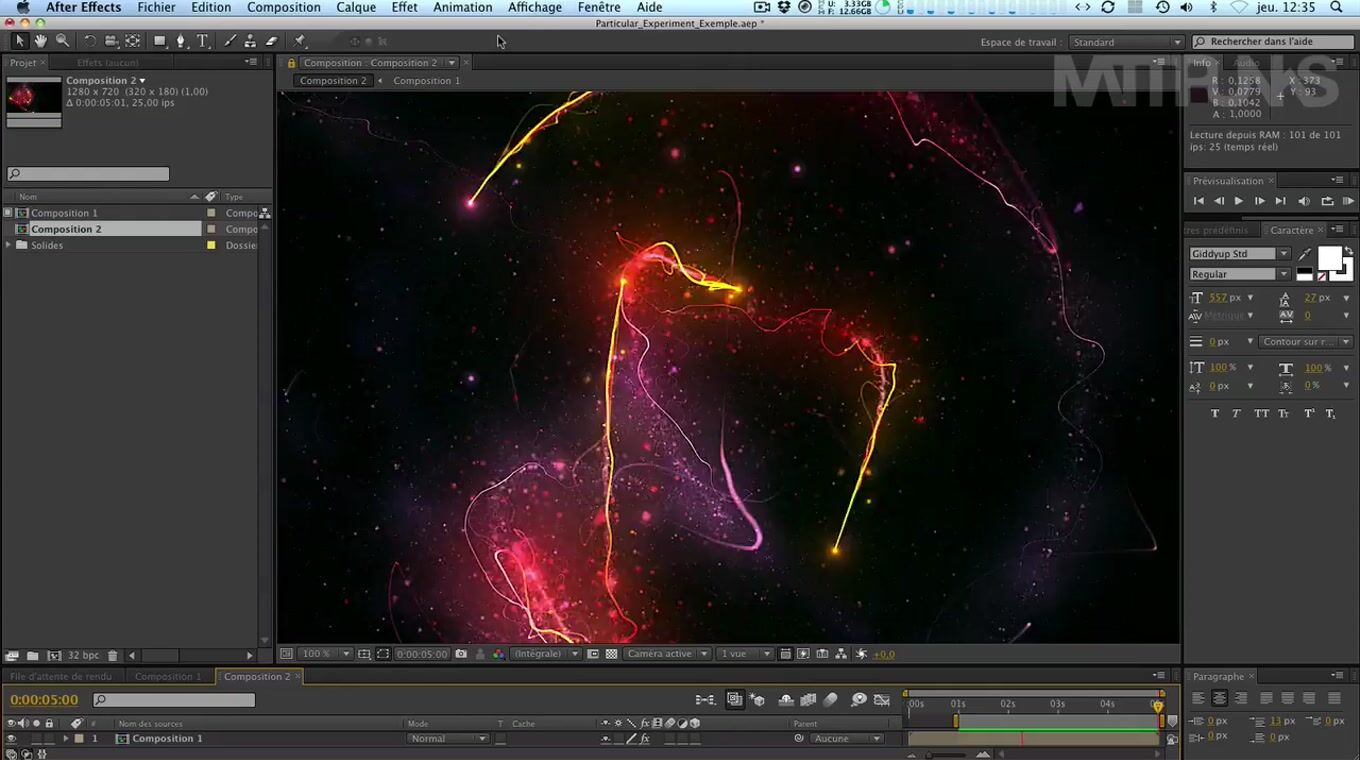Open the Calque menu
The width and height of the screenshot is (1360, 760).
(355, 7)
